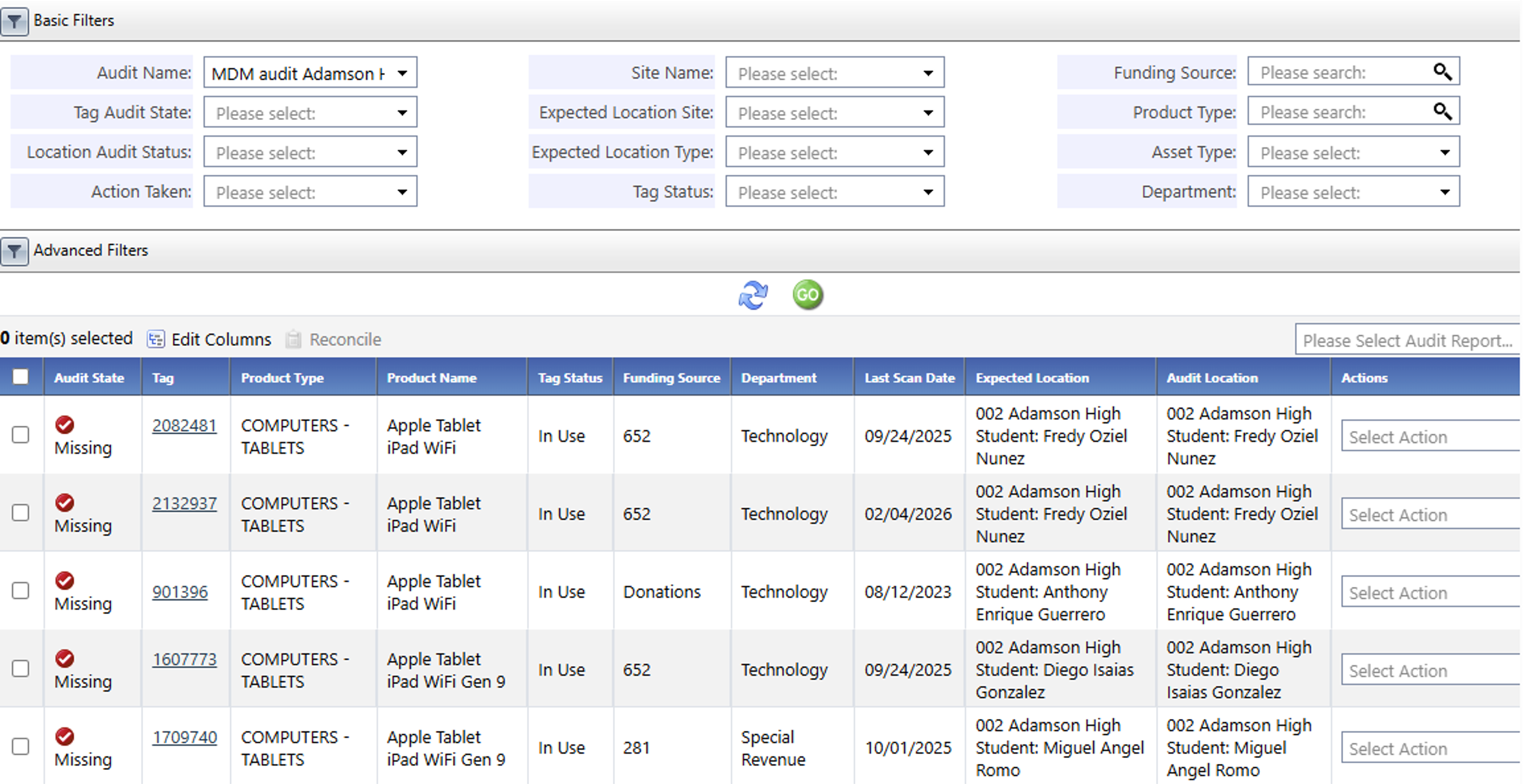Sort by the Tag Status column header
The height and width of the screenshot is (784, 1523).
tap(570, 377)
